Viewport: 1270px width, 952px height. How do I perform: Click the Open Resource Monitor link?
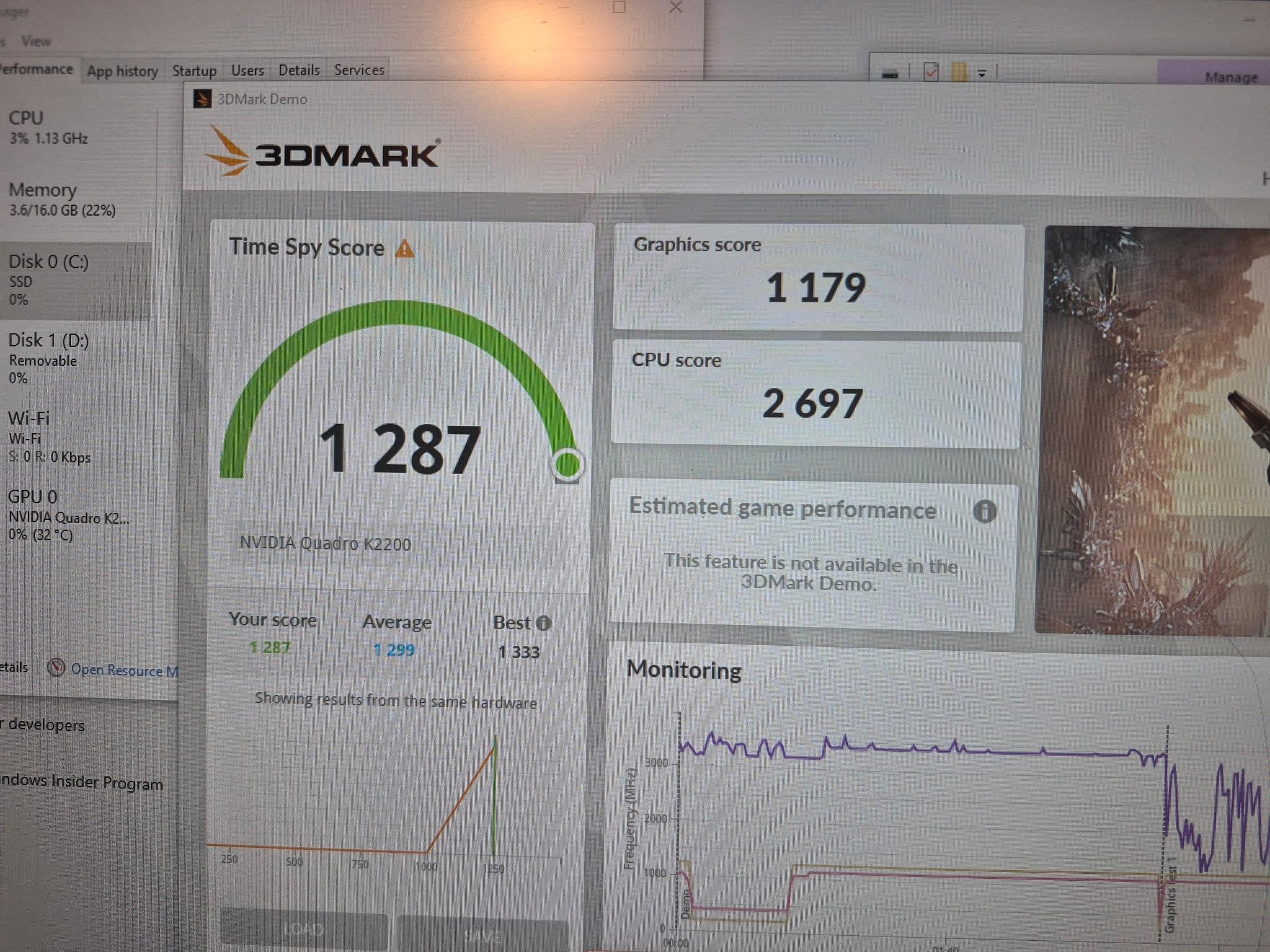click(x=124, y=670)
